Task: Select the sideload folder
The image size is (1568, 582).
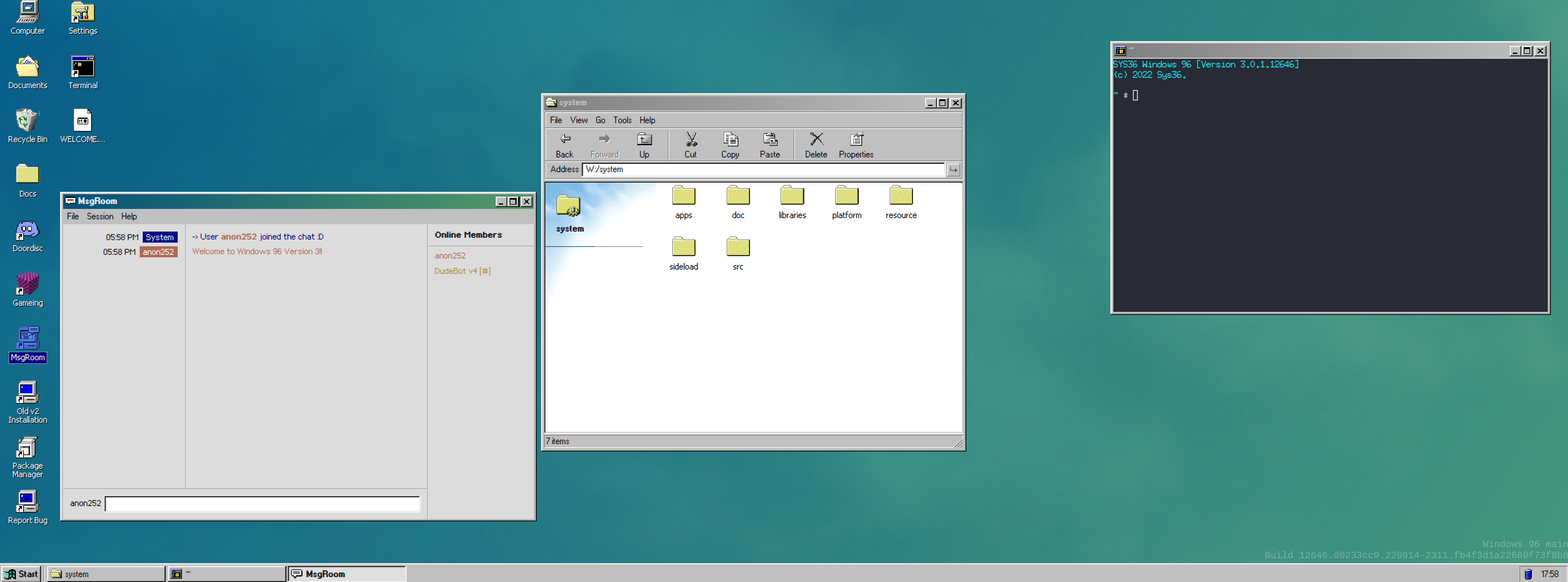Action: (683, 254)
